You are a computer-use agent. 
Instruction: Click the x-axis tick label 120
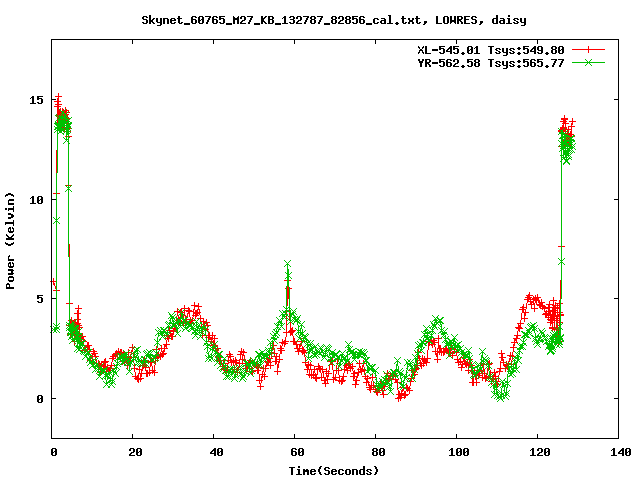pos(540,452)
